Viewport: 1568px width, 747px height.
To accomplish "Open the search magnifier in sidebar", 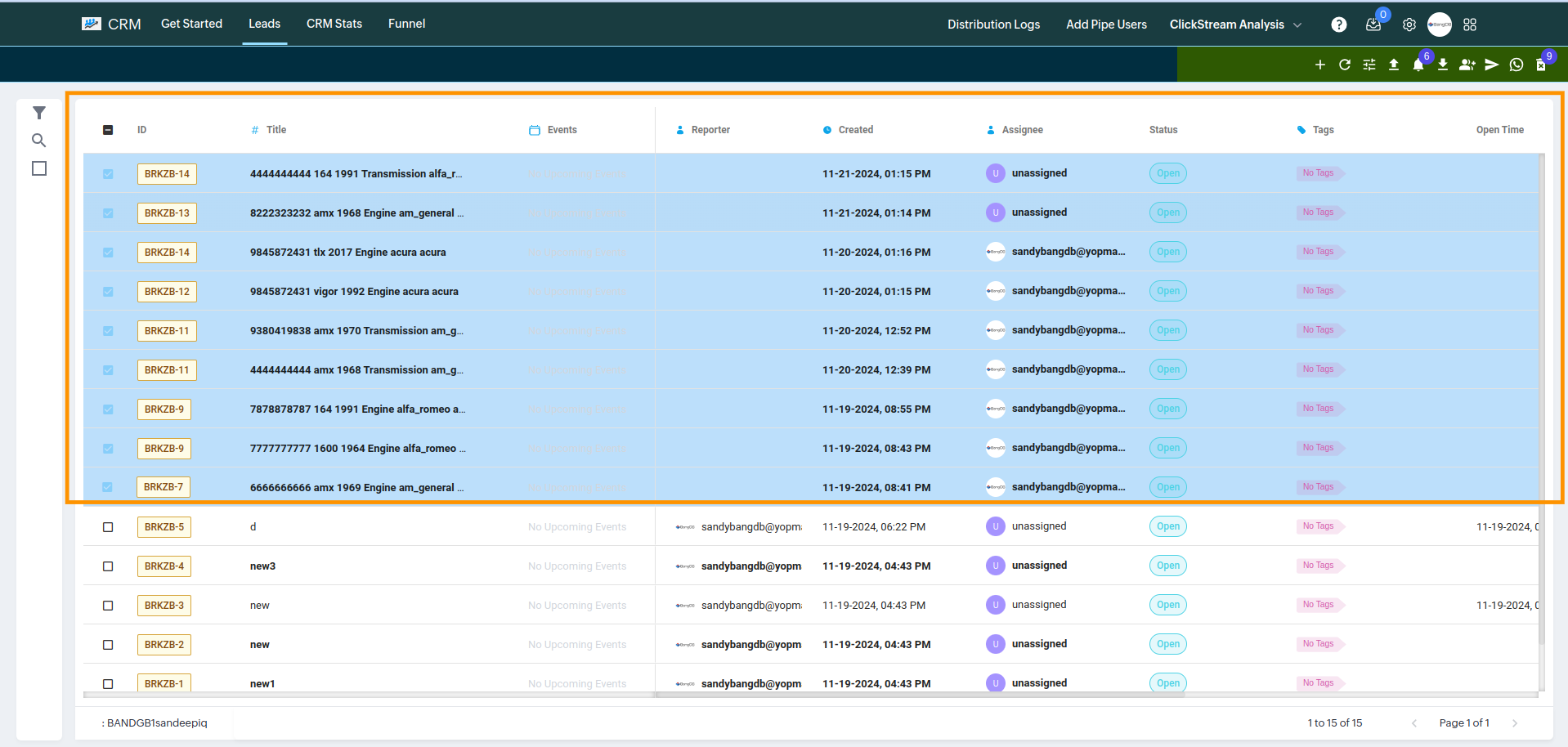I will click(39, 141).
